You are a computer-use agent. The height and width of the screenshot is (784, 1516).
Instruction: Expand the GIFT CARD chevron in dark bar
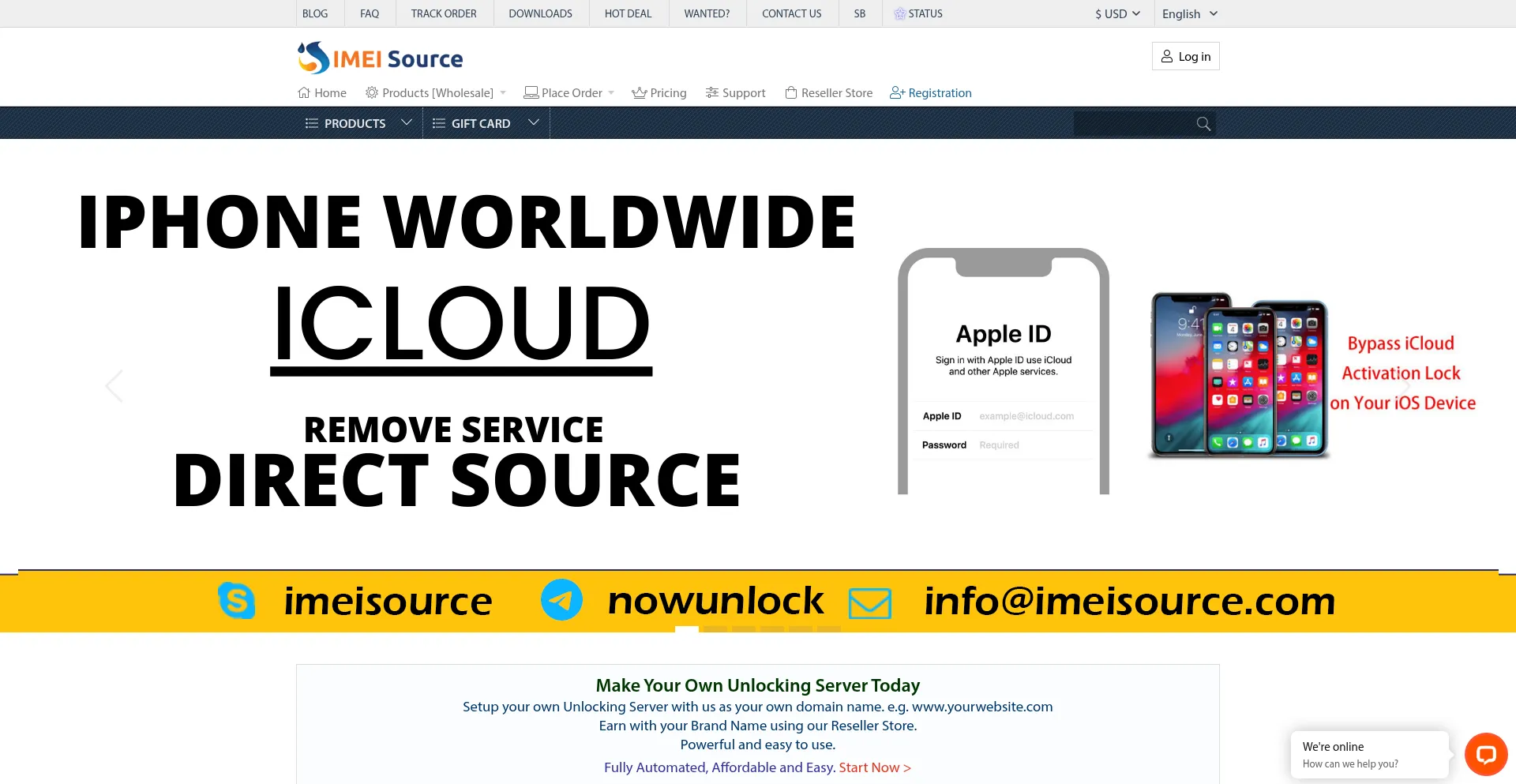point(534,122)
